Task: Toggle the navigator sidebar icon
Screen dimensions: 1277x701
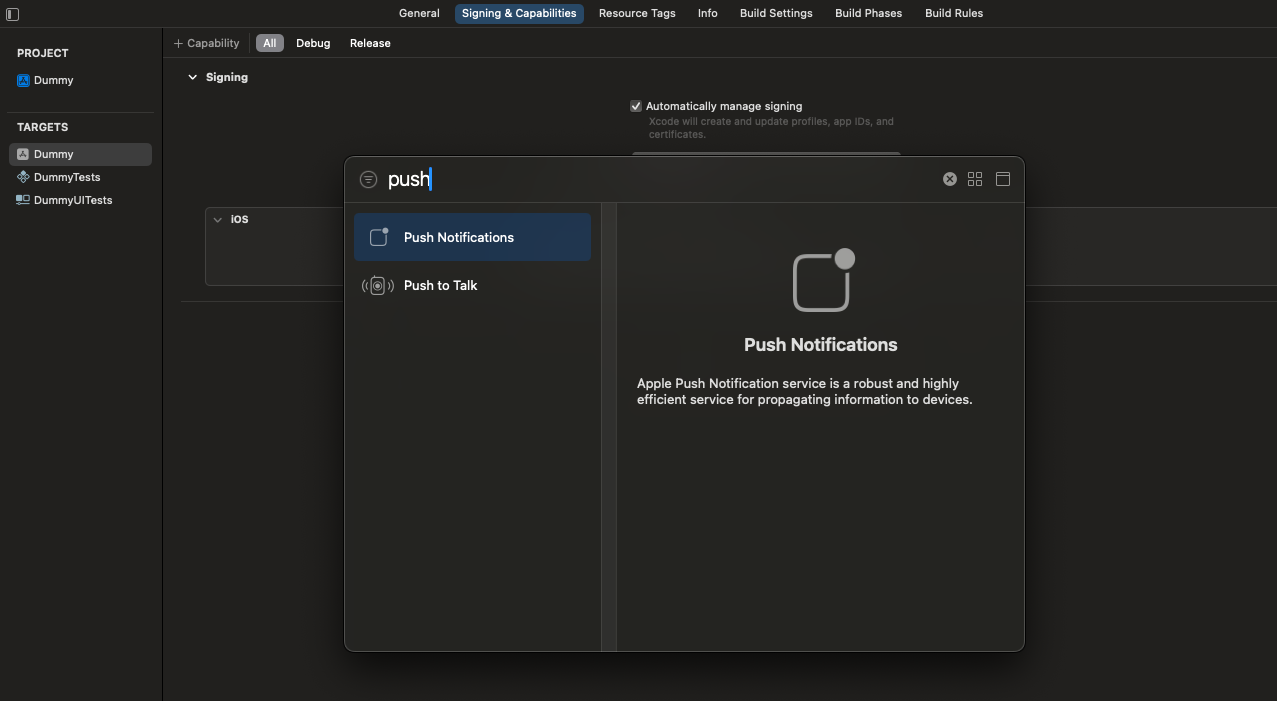Action: [x=13, y=14]
